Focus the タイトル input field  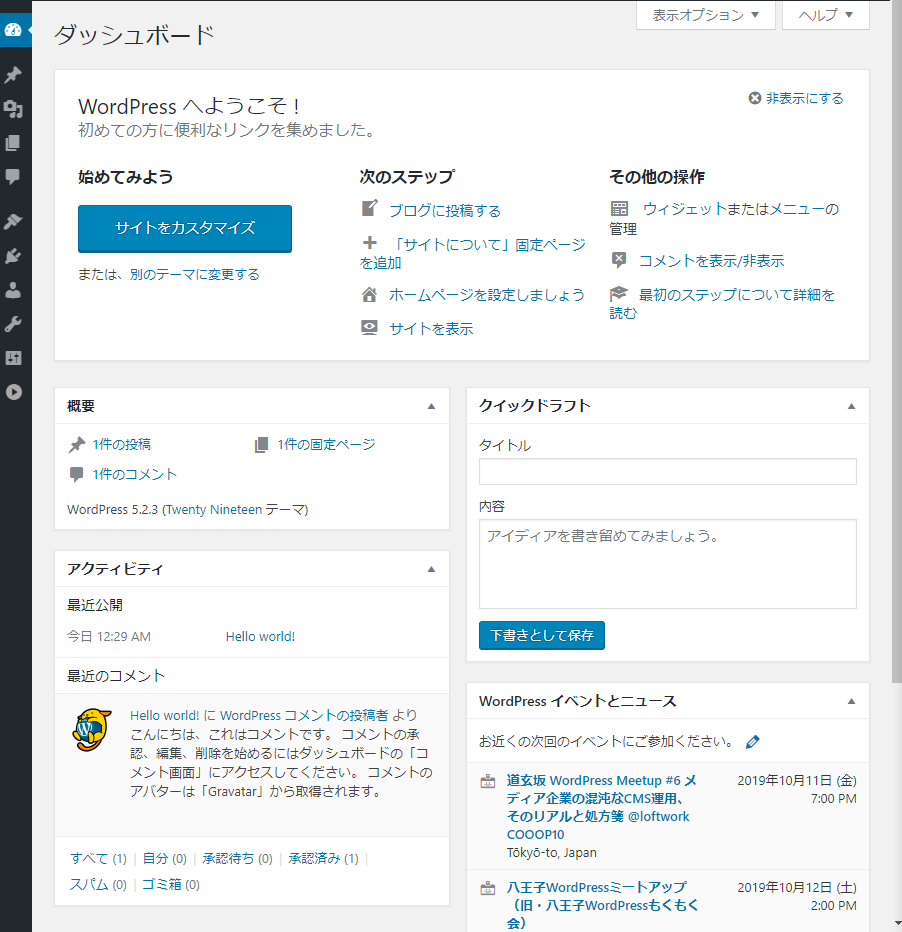point(668,471)
